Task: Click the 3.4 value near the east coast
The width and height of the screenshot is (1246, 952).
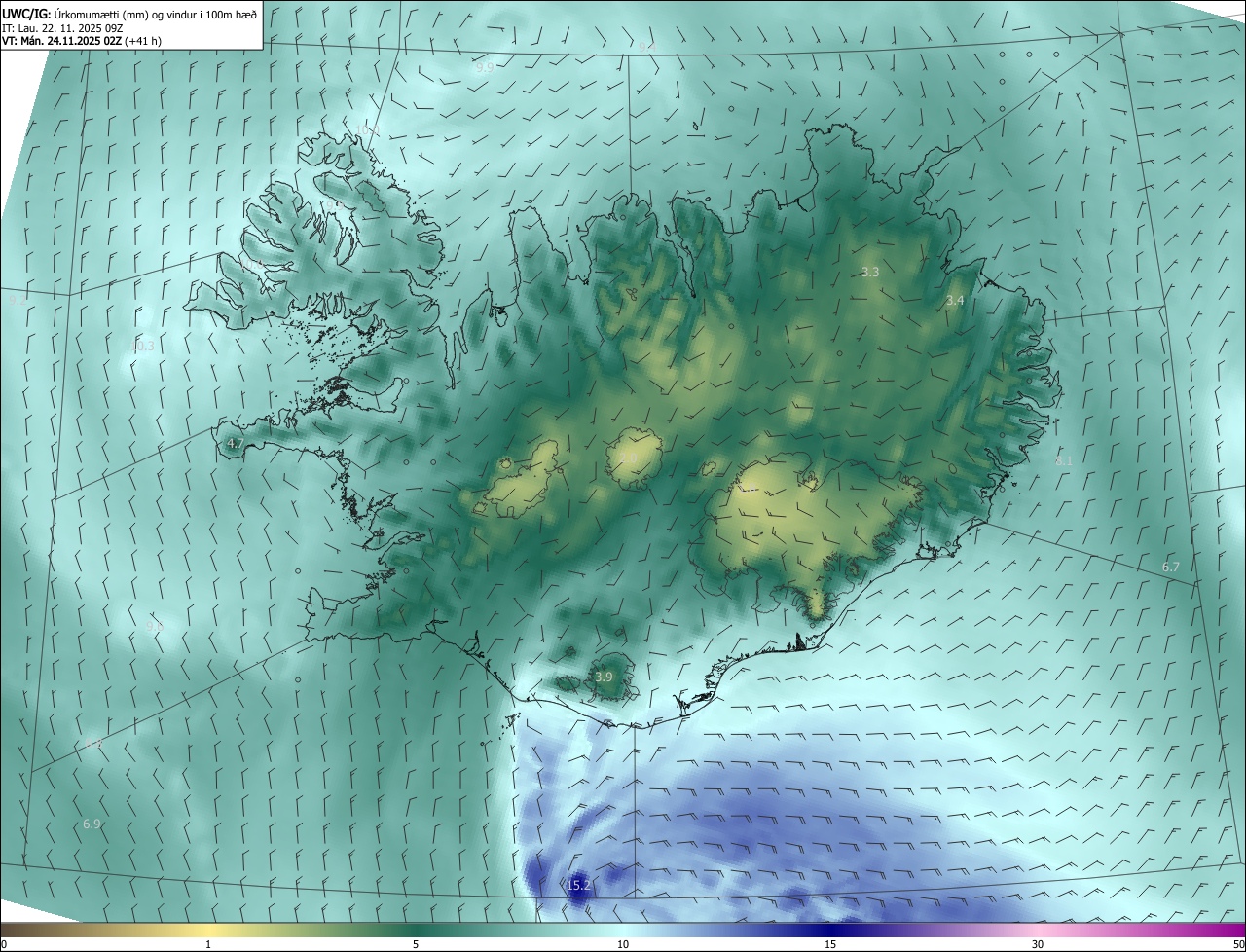Action: click(x=955, y=301)
